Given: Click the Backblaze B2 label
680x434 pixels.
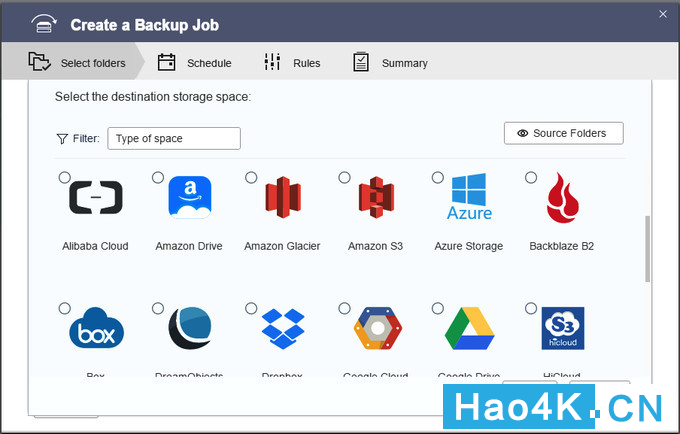Looking at the screenshot, I should [562, 246].
